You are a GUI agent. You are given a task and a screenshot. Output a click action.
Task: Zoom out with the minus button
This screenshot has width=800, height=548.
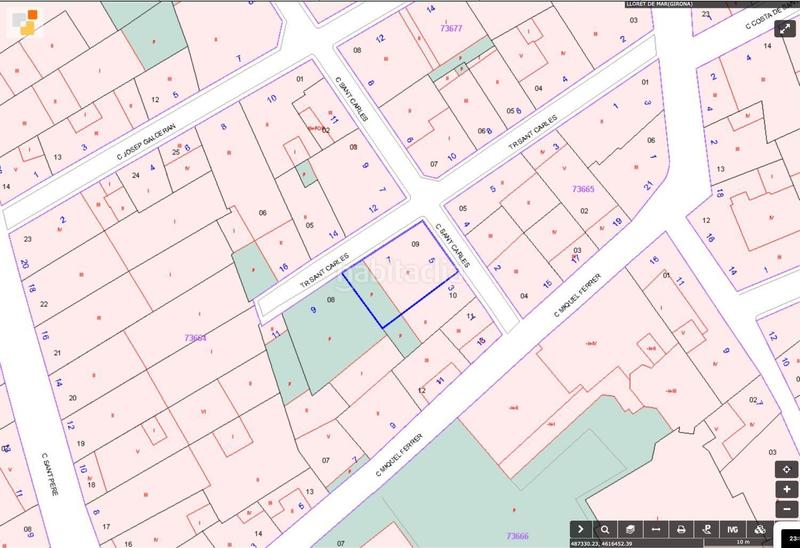coord(787,509)
